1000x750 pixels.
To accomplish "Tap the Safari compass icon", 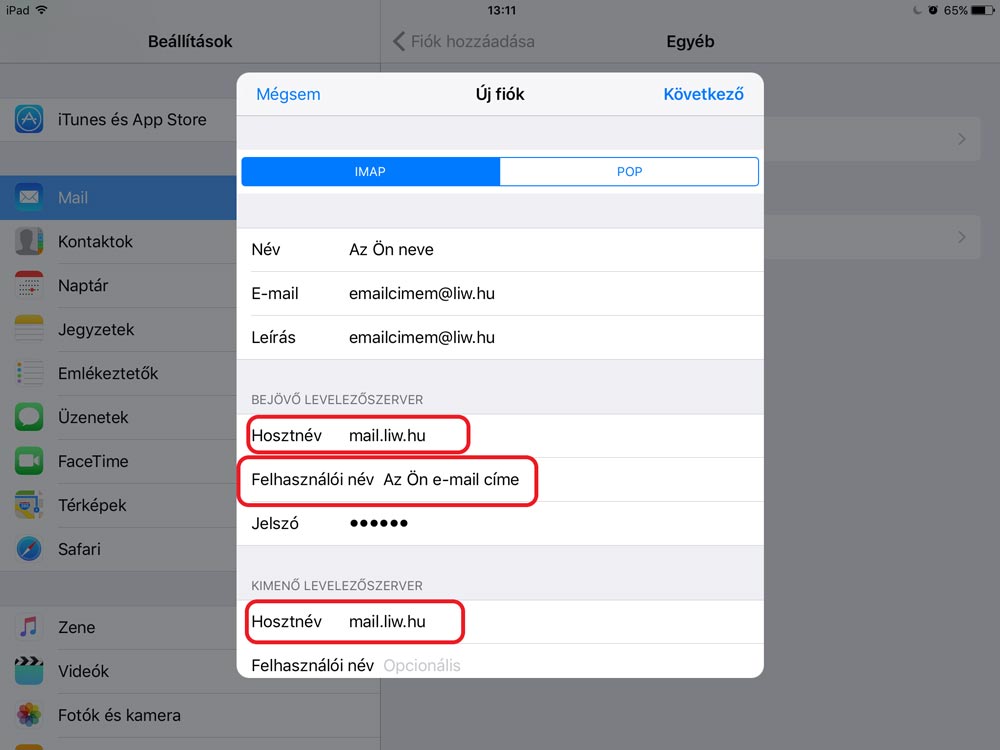I will 29,549.
